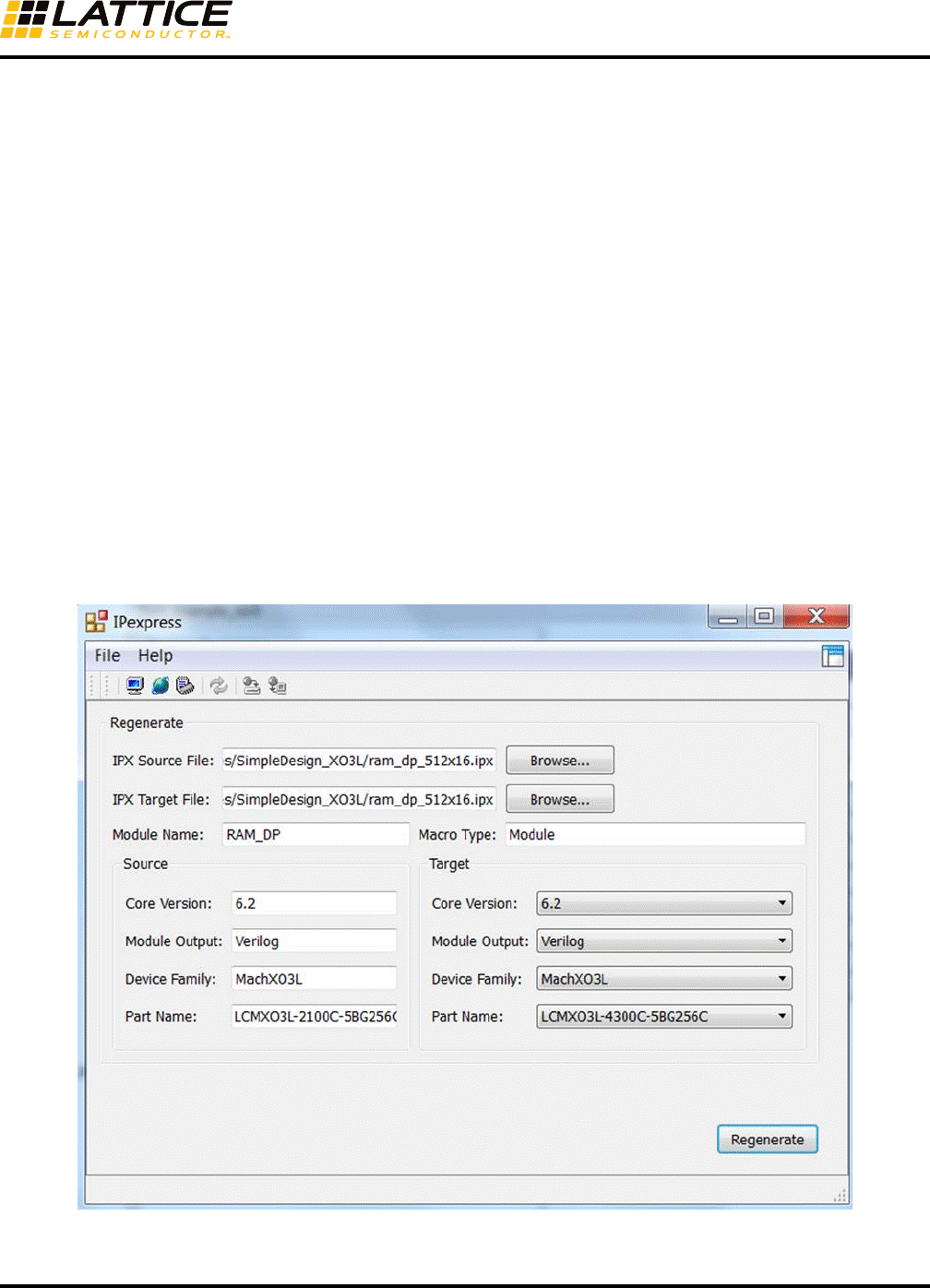Screen dimensions: 930x1288
Task: Click the globe with document icon
Action: 278,686
